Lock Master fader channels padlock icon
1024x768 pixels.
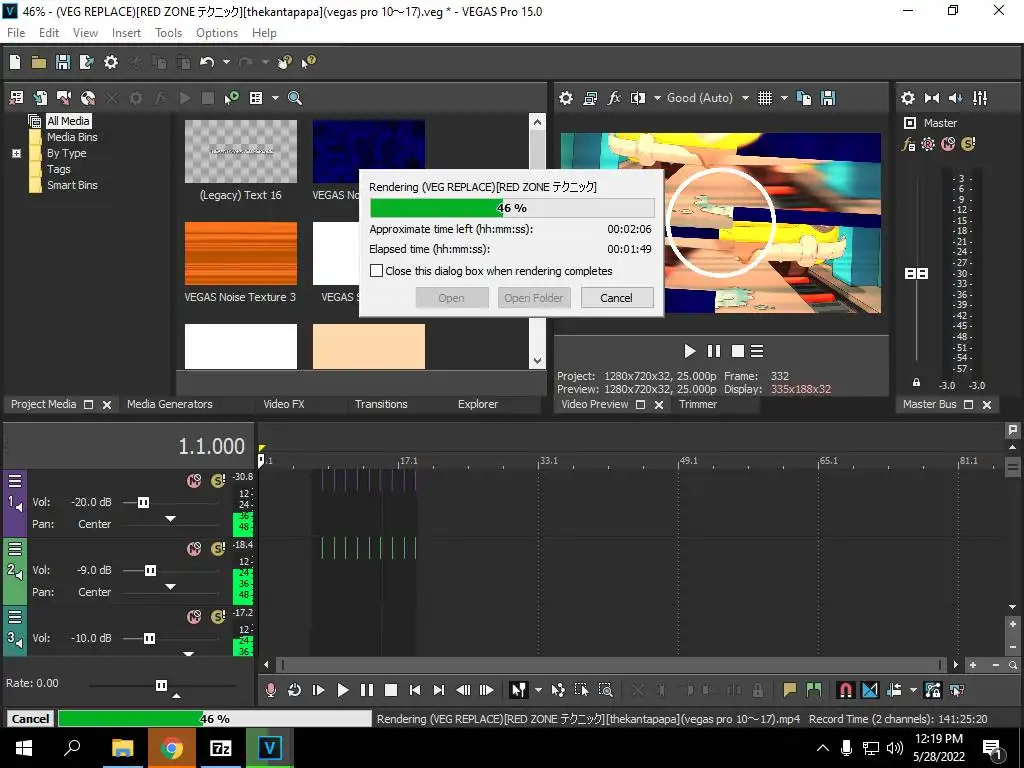(916, 382)
